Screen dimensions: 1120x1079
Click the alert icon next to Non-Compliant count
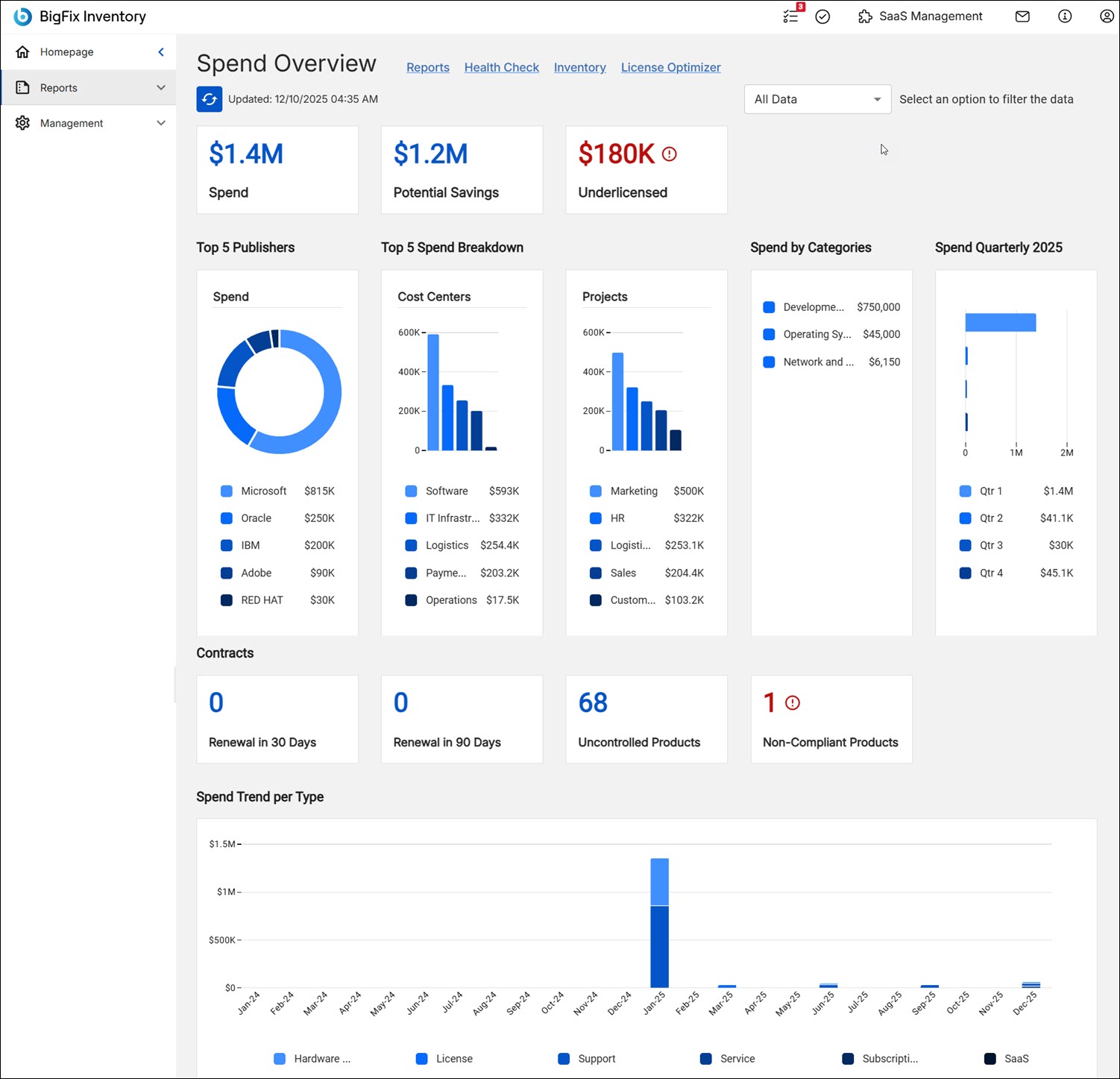point(793,702)
